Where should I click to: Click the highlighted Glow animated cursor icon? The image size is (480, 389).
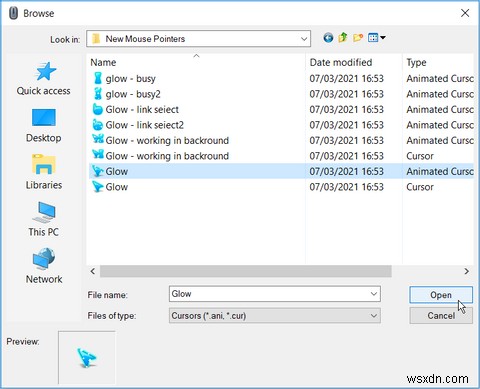[98, 171]
